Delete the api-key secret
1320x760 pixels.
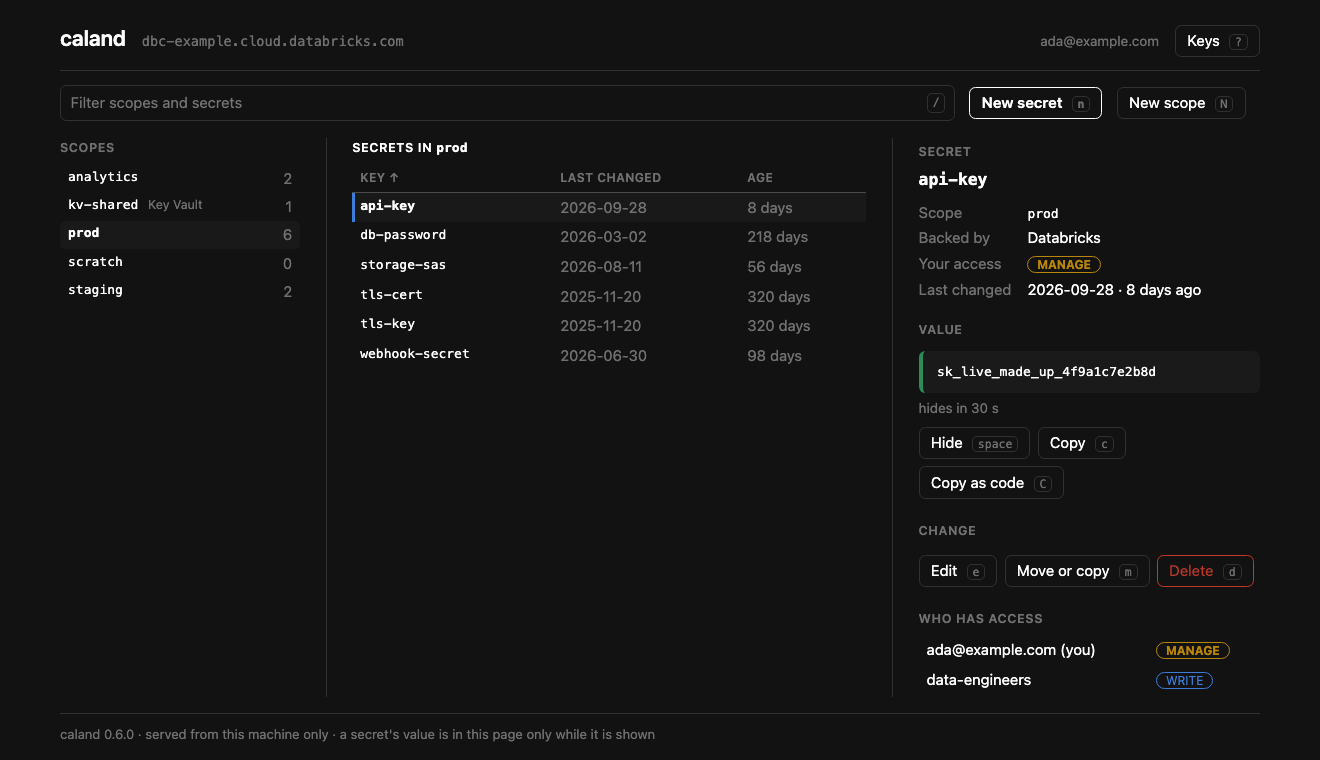pyautogui.click(x=1205, y=571)
